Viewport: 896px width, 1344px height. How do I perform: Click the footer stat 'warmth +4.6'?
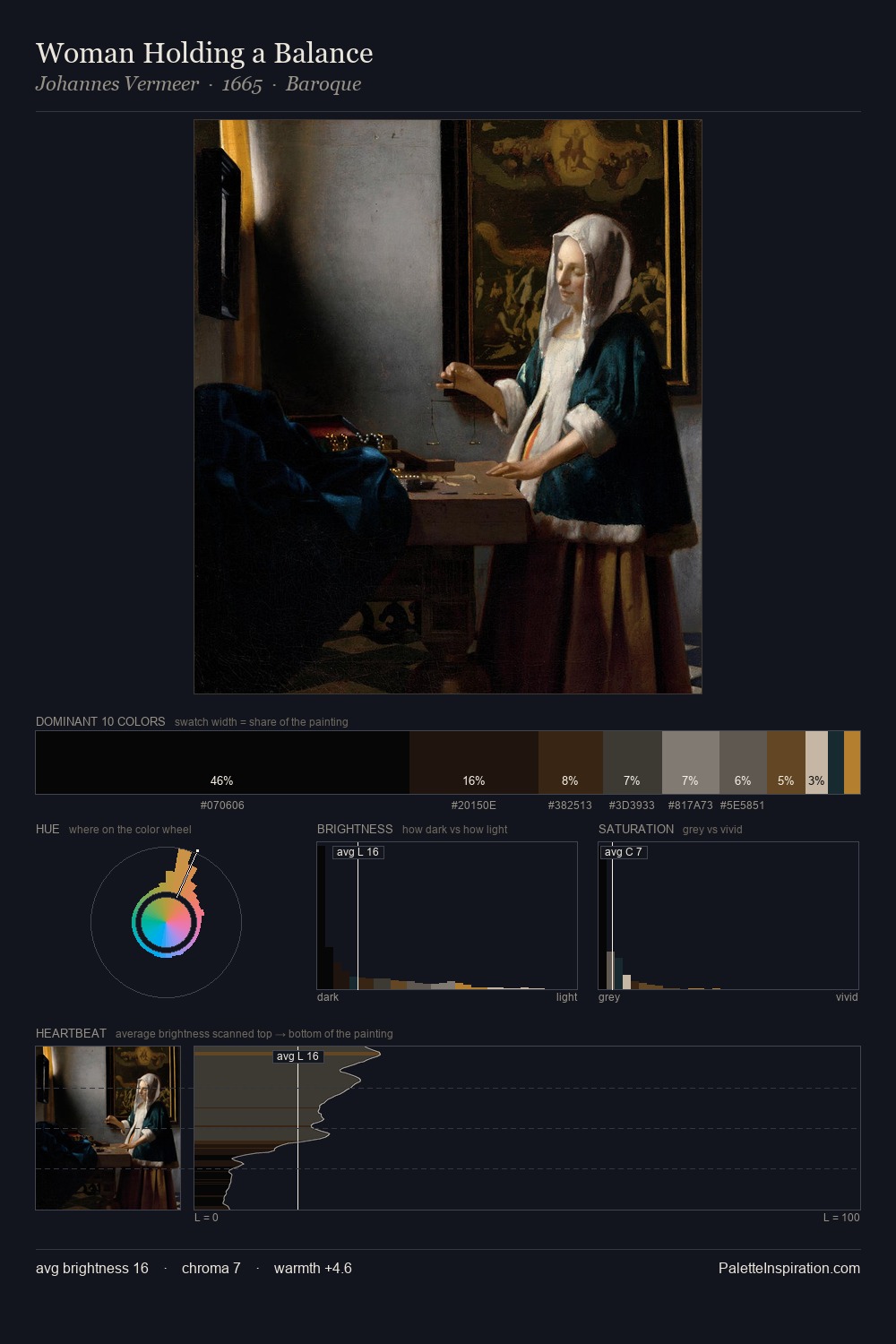coord(313,1269)
